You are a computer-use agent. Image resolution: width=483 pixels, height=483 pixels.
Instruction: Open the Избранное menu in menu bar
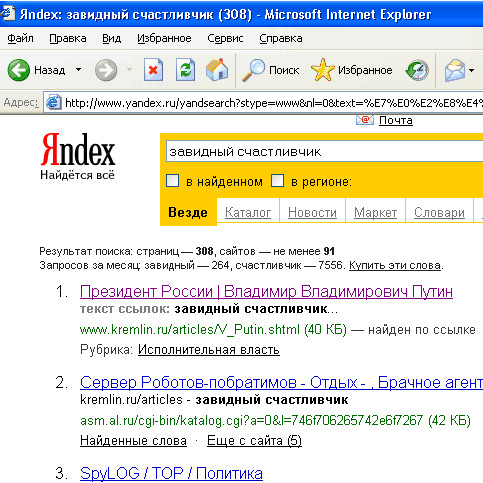pyautogui.click(x=164, y=38)
